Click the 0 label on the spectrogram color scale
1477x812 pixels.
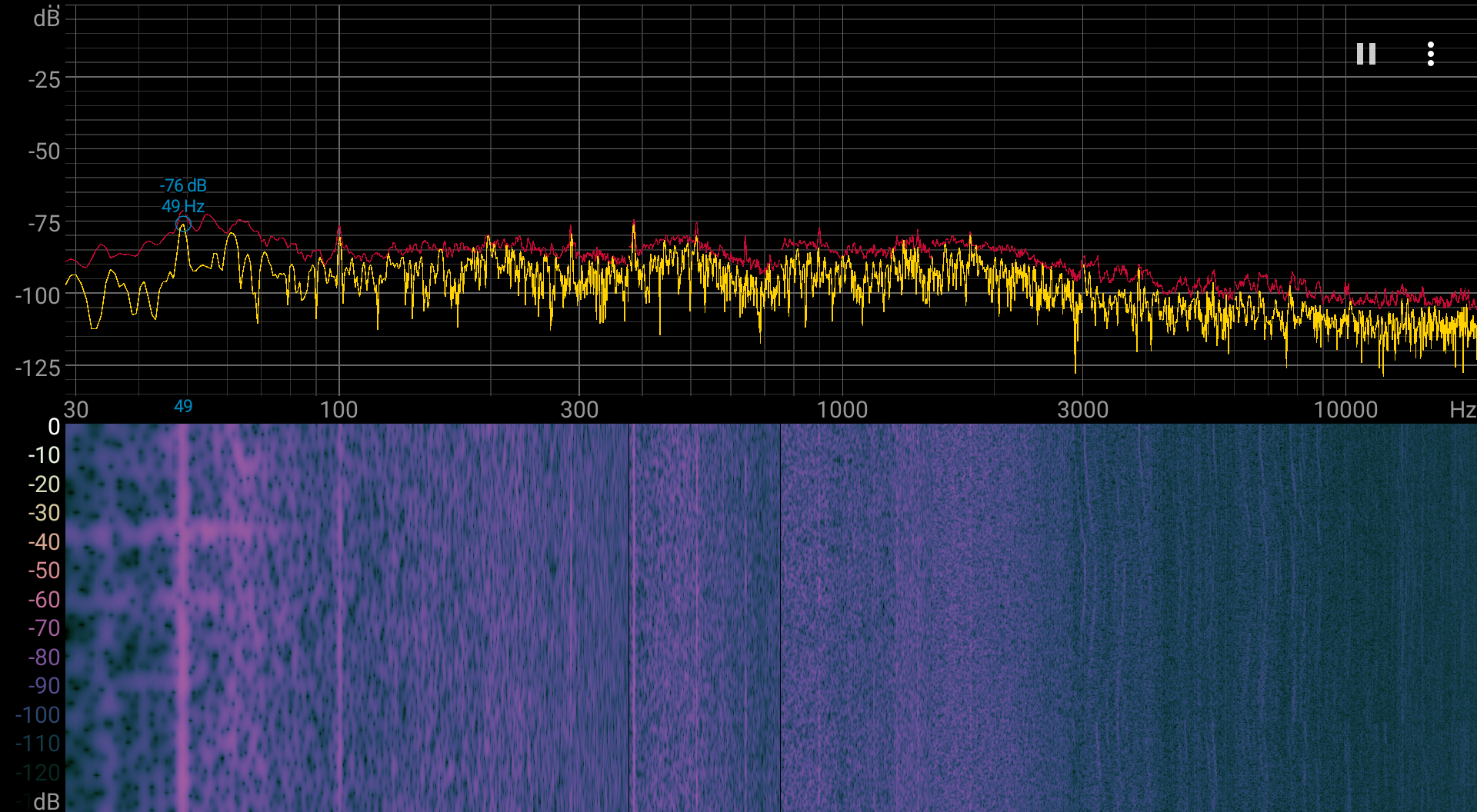tap(54, 427)
